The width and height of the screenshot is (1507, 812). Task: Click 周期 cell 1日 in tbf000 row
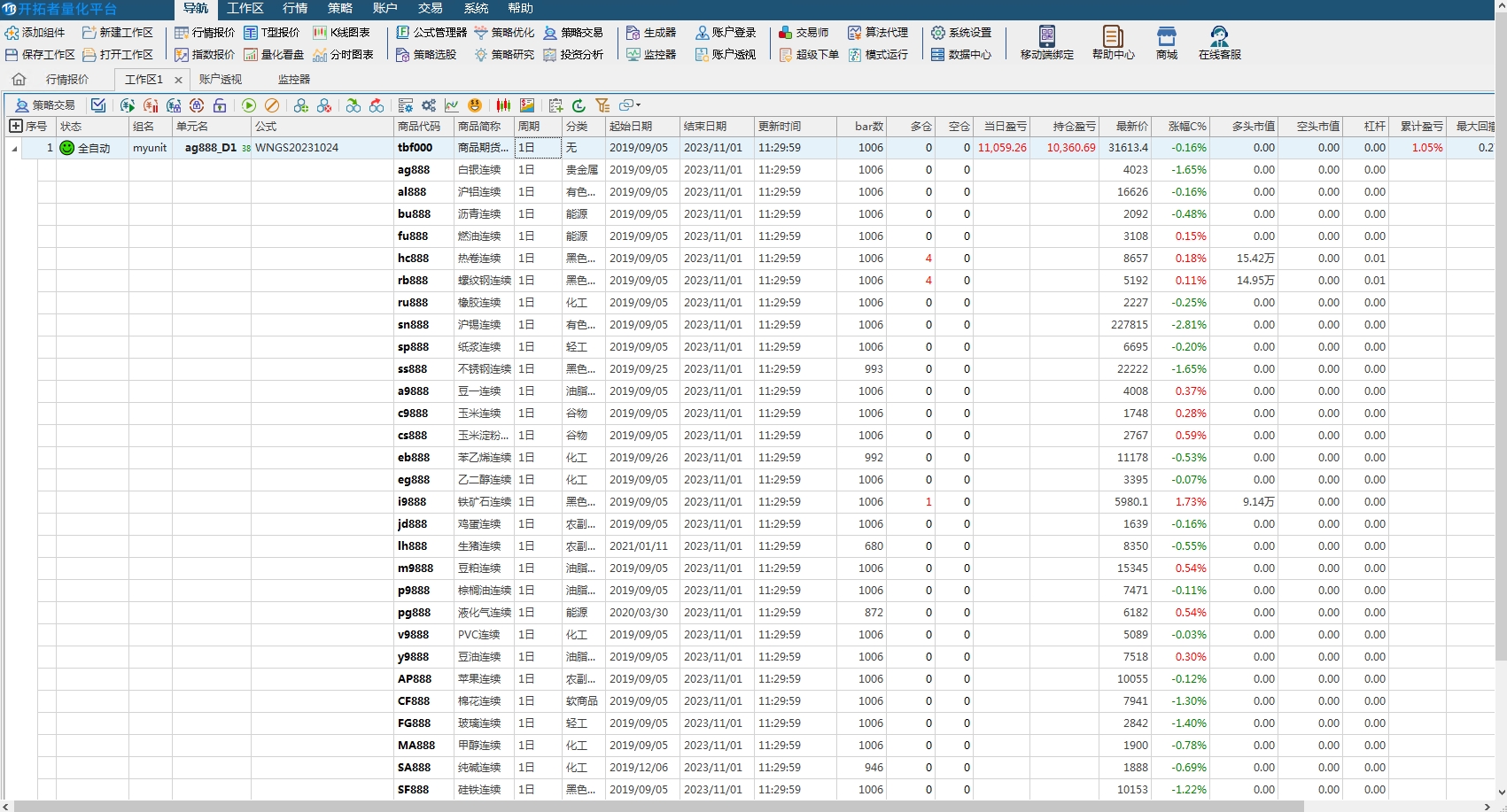pyautogui.click(x=539, y=148)
